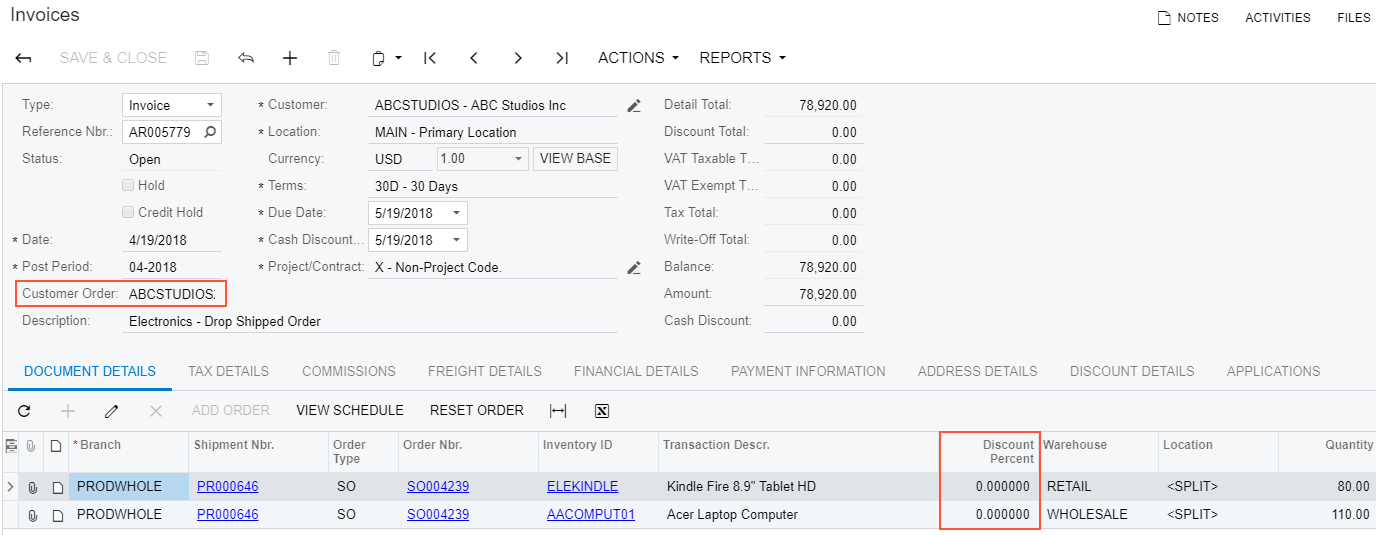Viewport: 1376px width, 535px height.
Task: Navigate to the next record arrow
Action: tap(518, 58)
